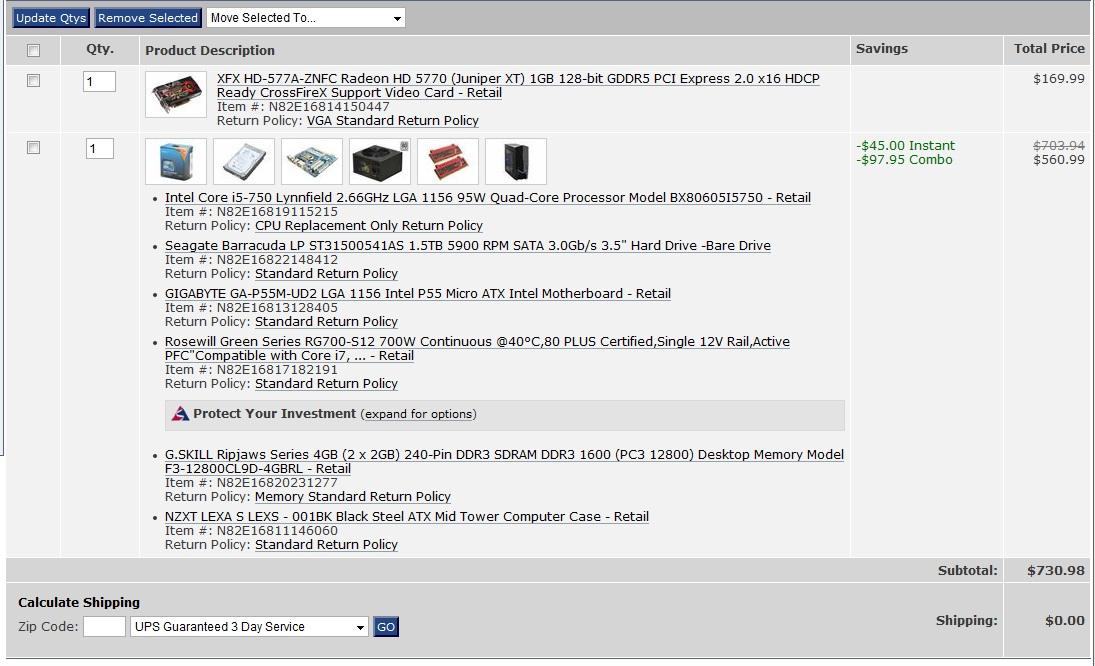Click the $169.99 total price value
This screenshot has height=666, width=1095.
(1059, 79)
